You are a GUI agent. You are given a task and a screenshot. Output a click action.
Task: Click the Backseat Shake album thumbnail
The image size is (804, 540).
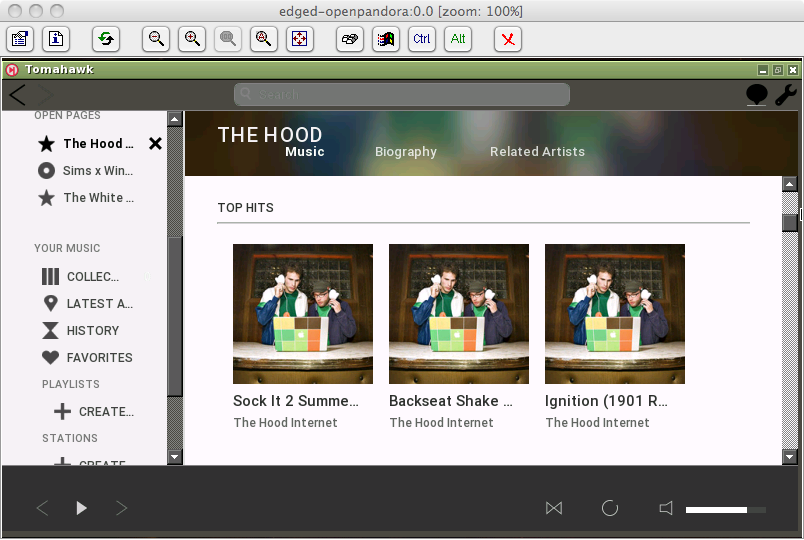[458, 314]
